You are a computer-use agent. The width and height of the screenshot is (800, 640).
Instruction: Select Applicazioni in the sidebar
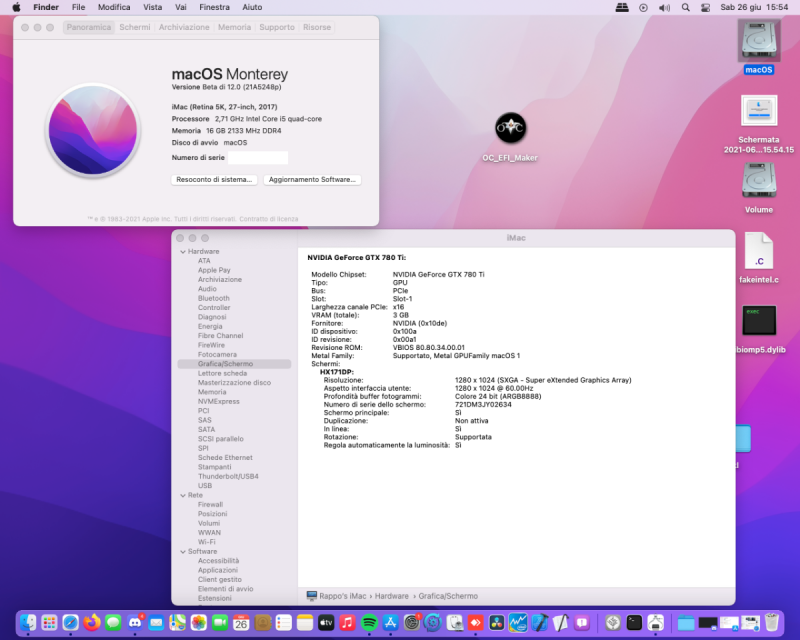pyautogui.click(x=218, y=570)
